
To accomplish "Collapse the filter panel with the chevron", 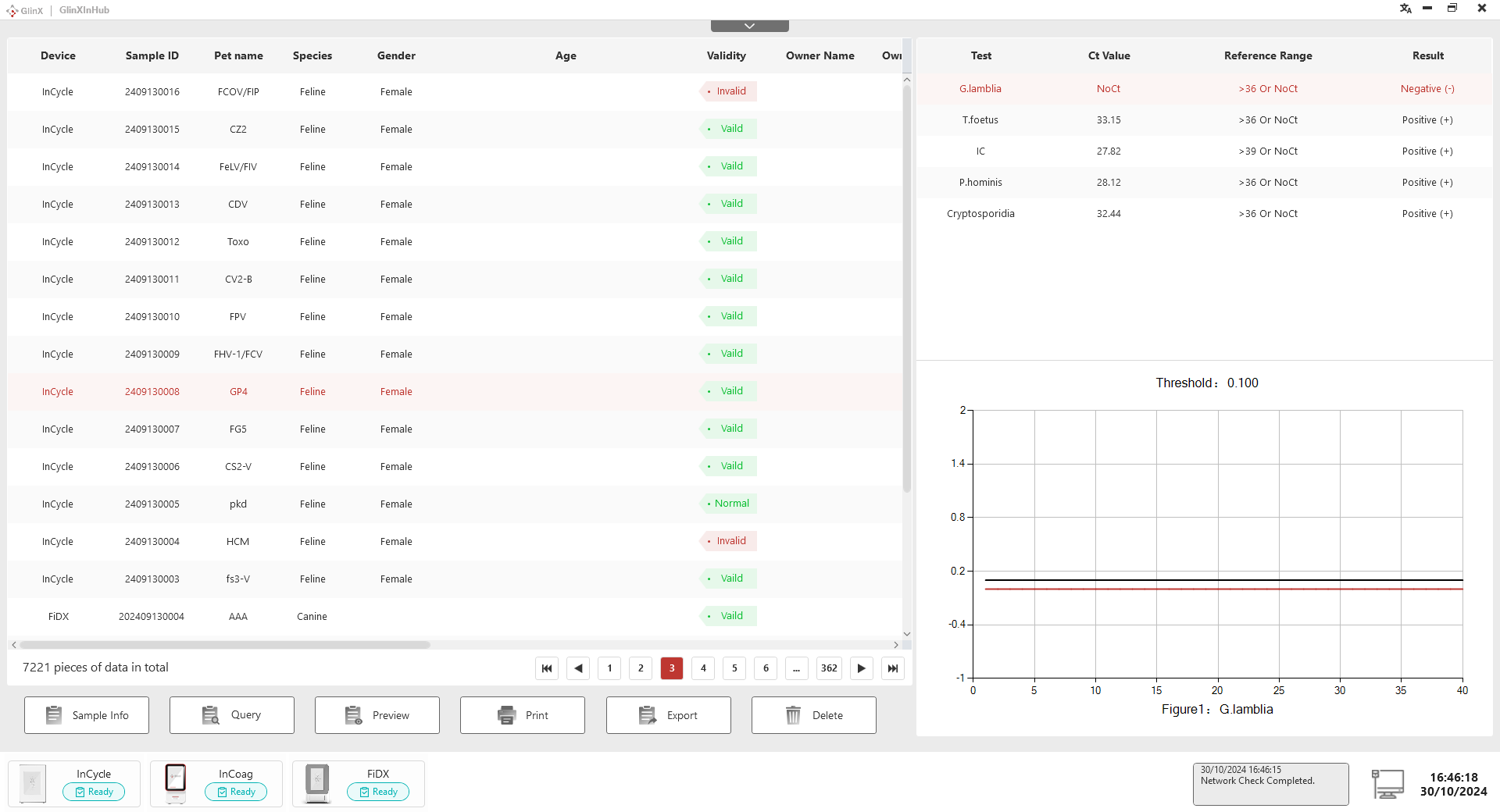I will 749,25.
